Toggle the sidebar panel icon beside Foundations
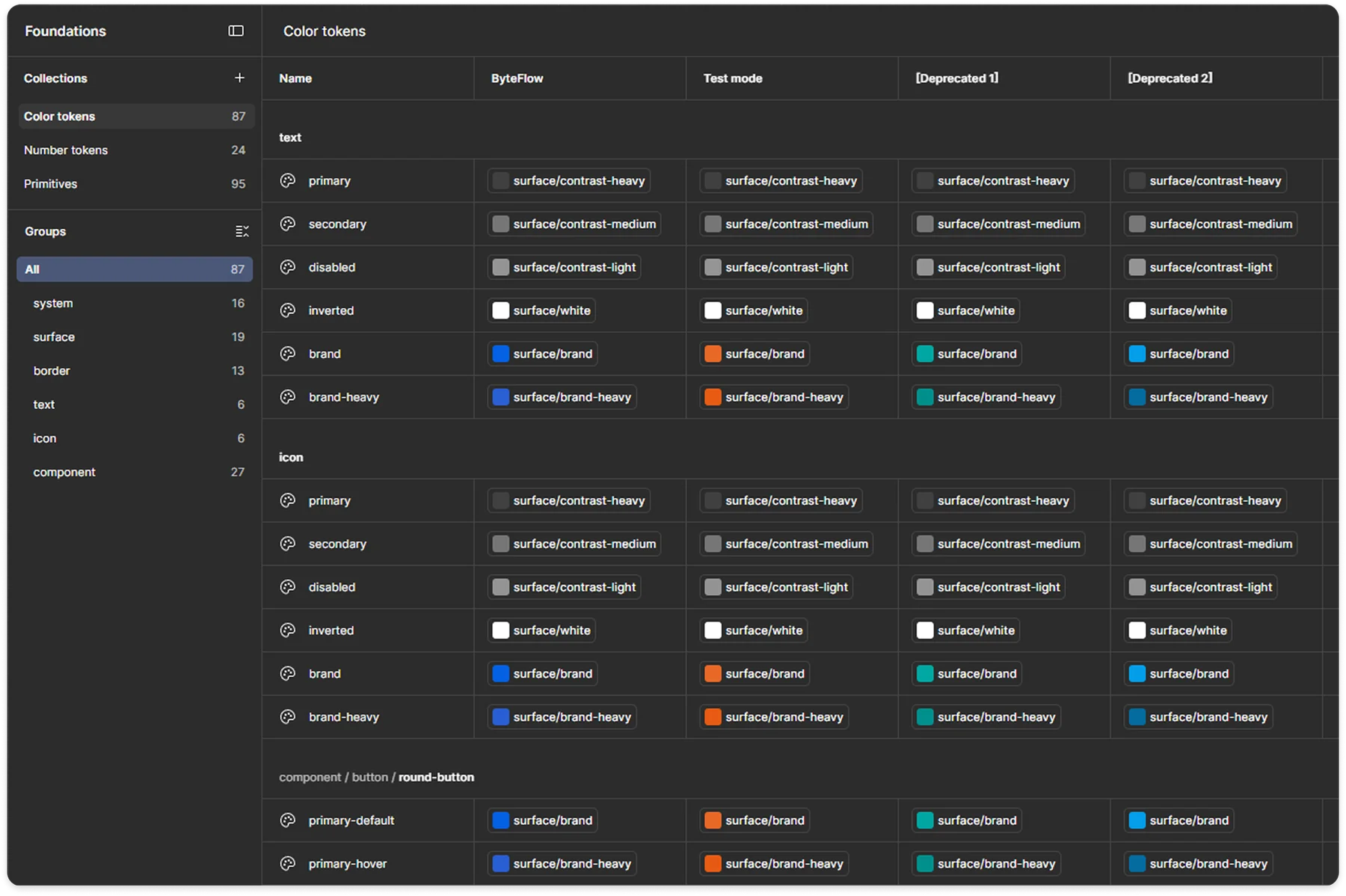1346x896 pixels. point(236,31)
